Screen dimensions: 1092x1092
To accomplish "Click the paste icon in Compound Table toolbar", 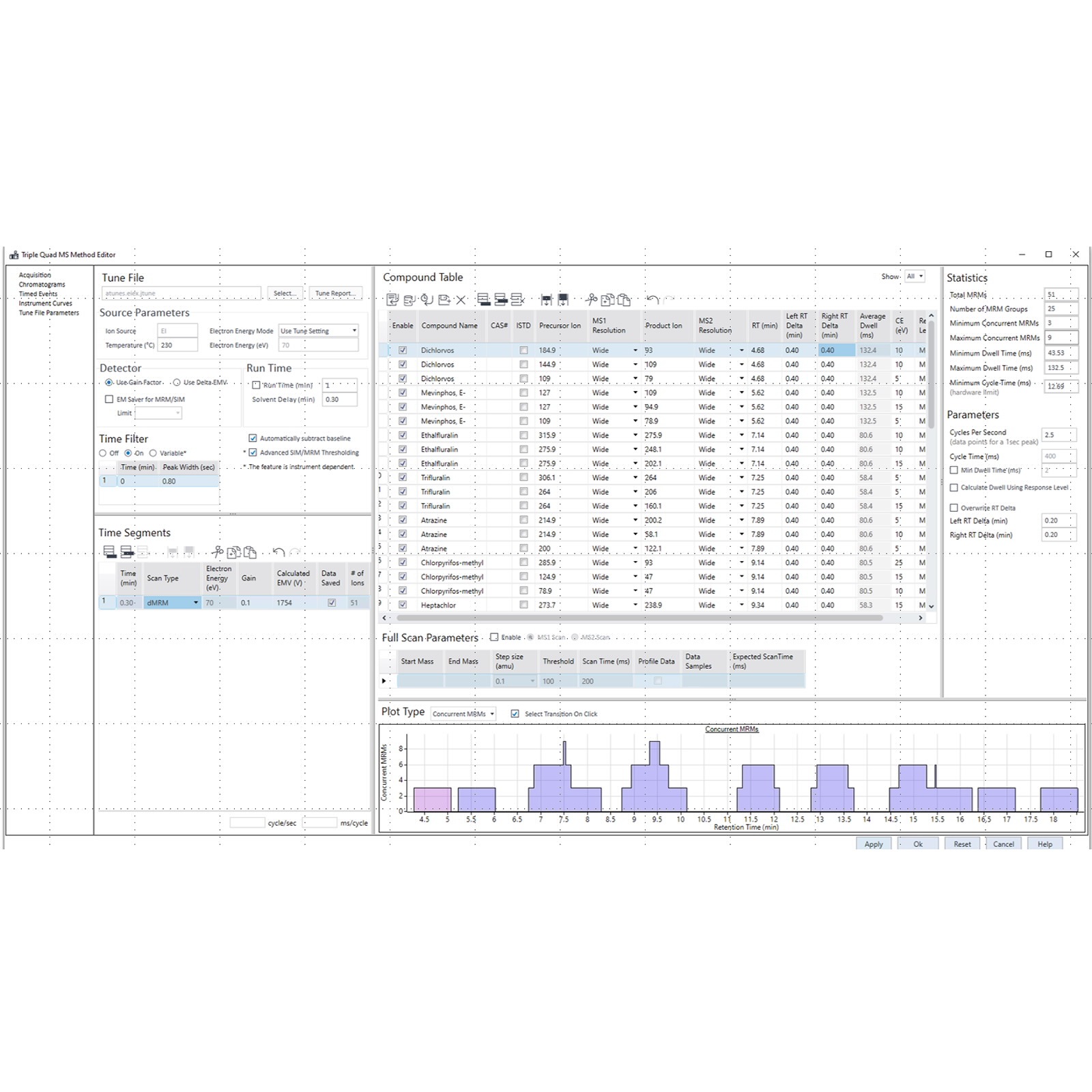I will point(624,299).
